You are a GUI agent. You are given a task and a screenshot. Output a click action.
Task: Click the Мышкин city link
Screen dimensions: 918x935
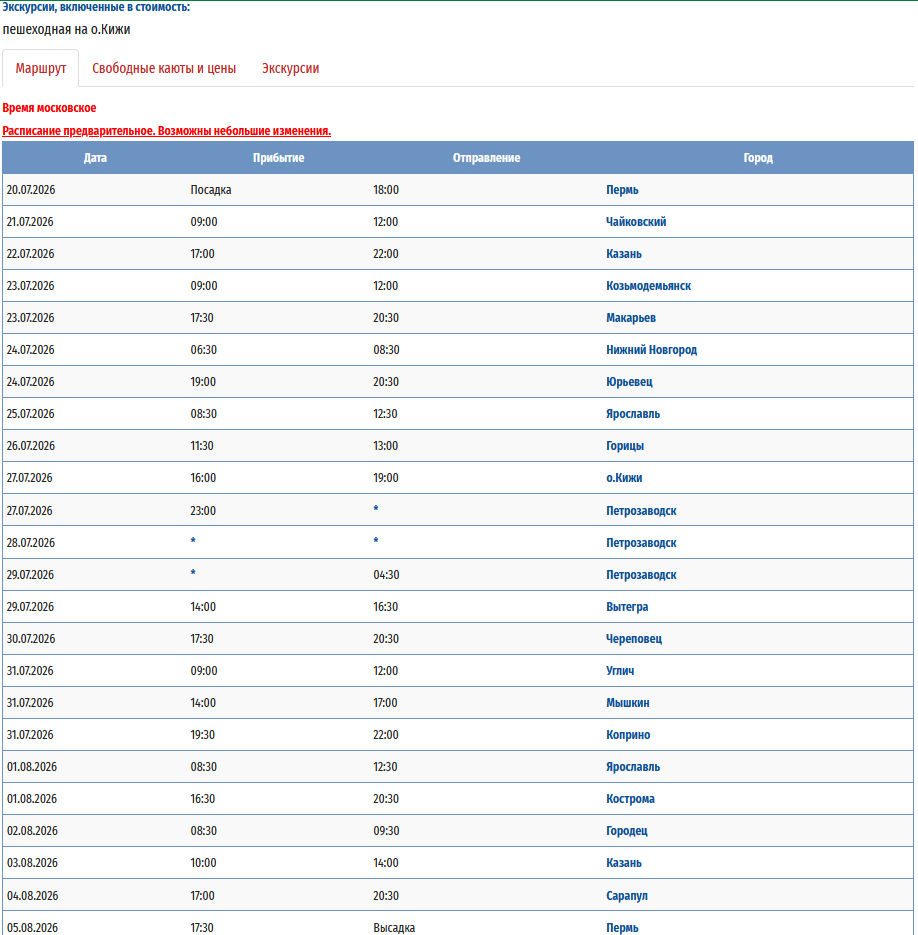628,703
